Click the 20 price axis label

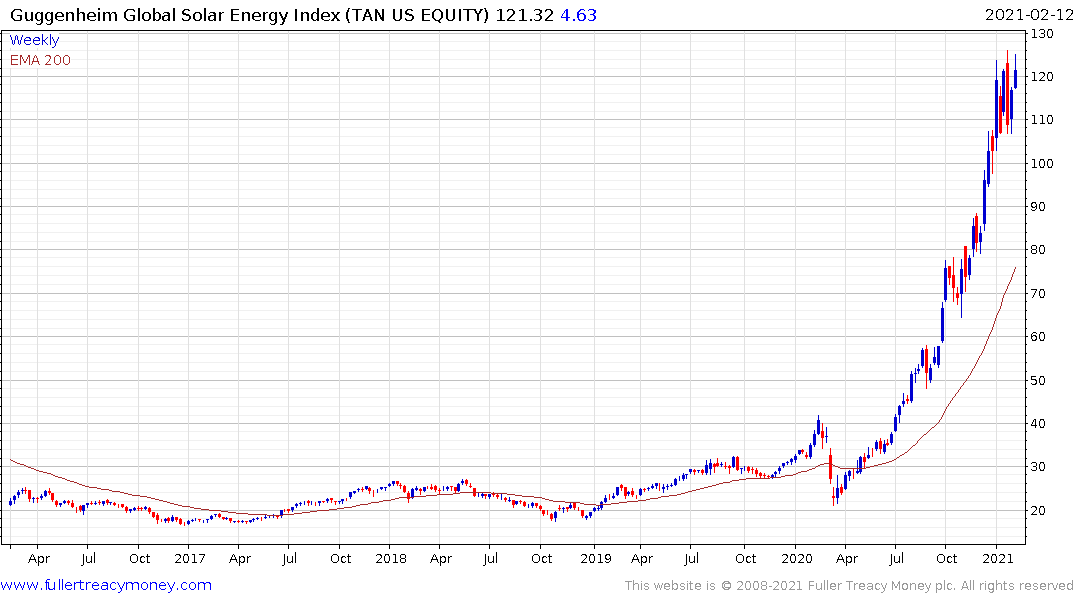(x=1037, y=511)
